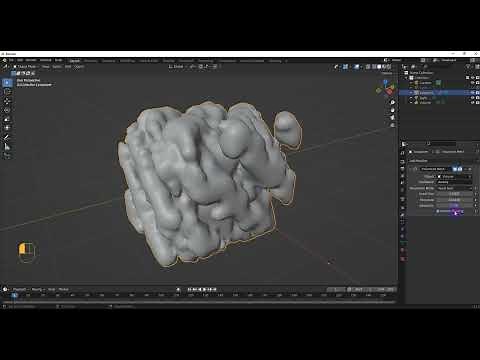Open the Object Mode dropdown
The image size is (480, 360).
(27, 67)
